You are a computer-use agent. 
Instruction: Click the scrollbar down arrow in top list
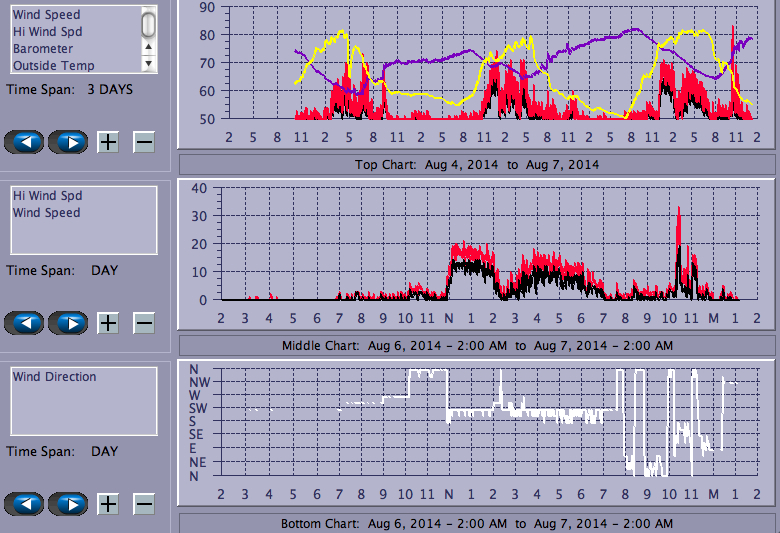(x=149, y=63)
